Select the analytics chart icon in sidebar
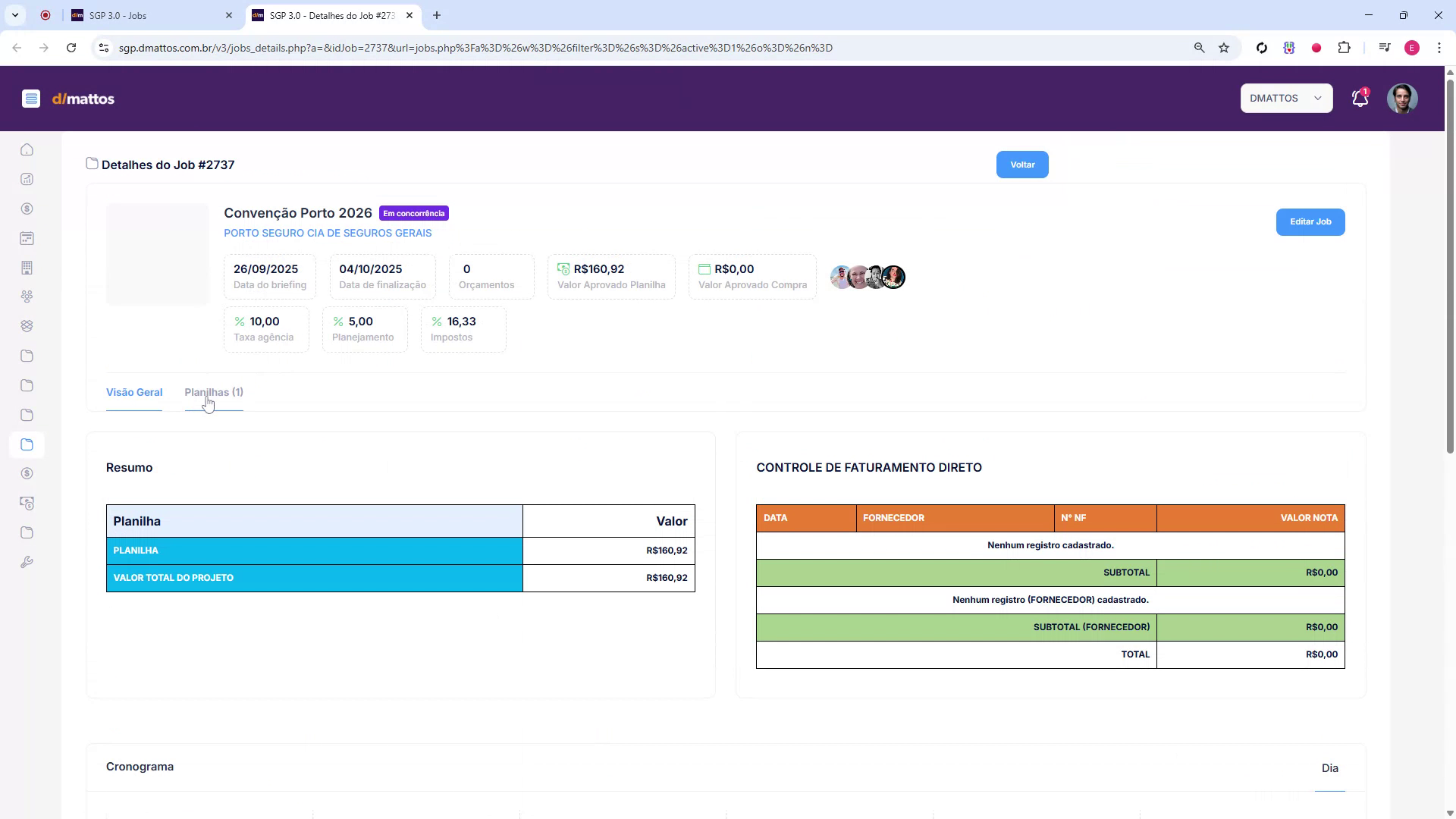This screenshot has height=819, width=1456. [27, 180]
